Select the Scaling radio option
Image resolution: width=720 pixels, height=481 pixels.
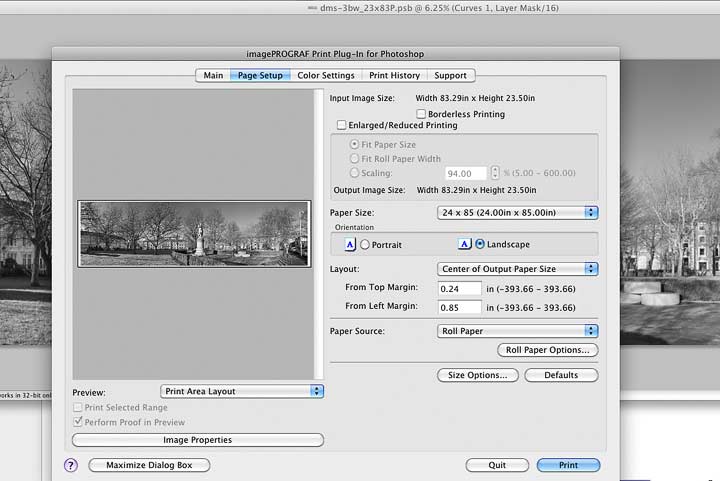pos(354,173)
